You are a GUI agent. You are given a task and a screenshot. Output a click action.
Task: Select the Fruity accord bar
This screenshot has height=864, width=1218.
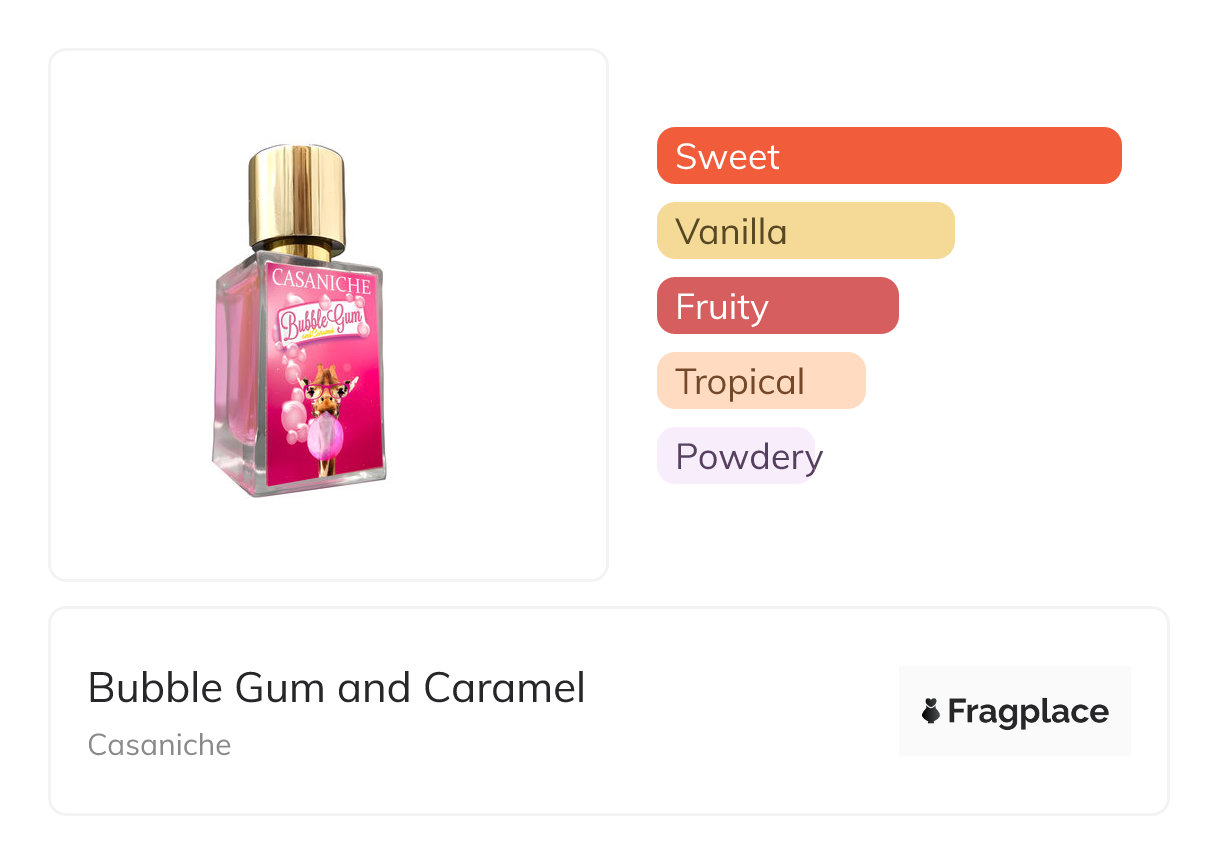777,306
